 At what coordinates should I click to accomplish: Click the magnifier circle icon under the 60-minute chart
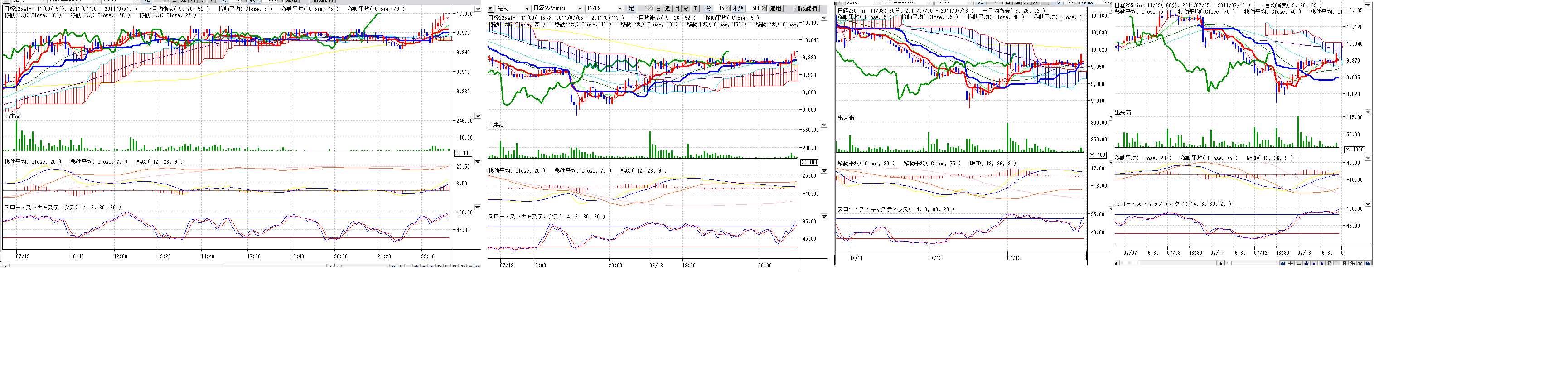[x=1352, y=264]
